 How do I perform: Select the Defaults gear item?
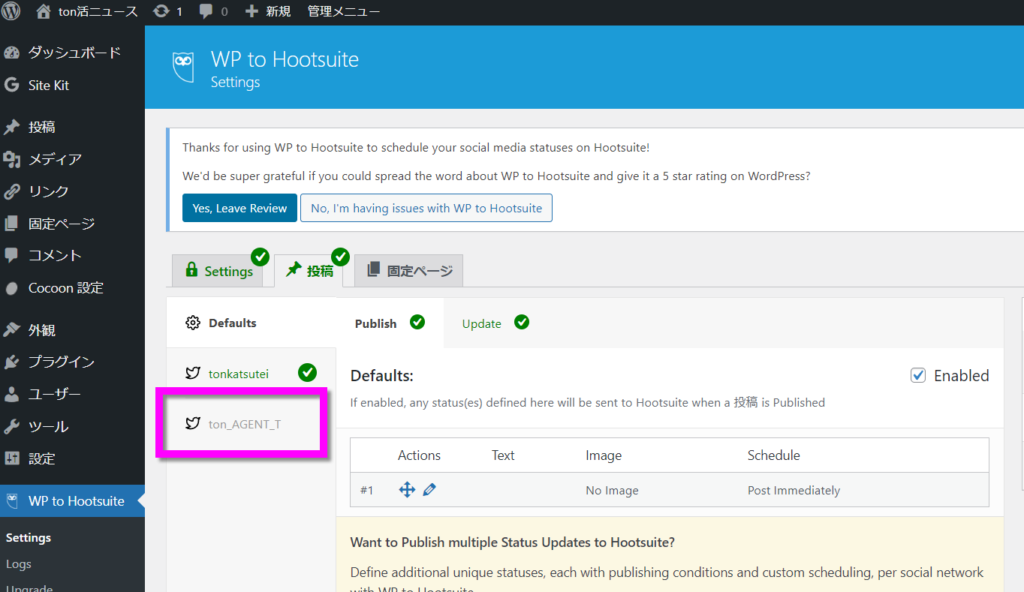point(251,323)
